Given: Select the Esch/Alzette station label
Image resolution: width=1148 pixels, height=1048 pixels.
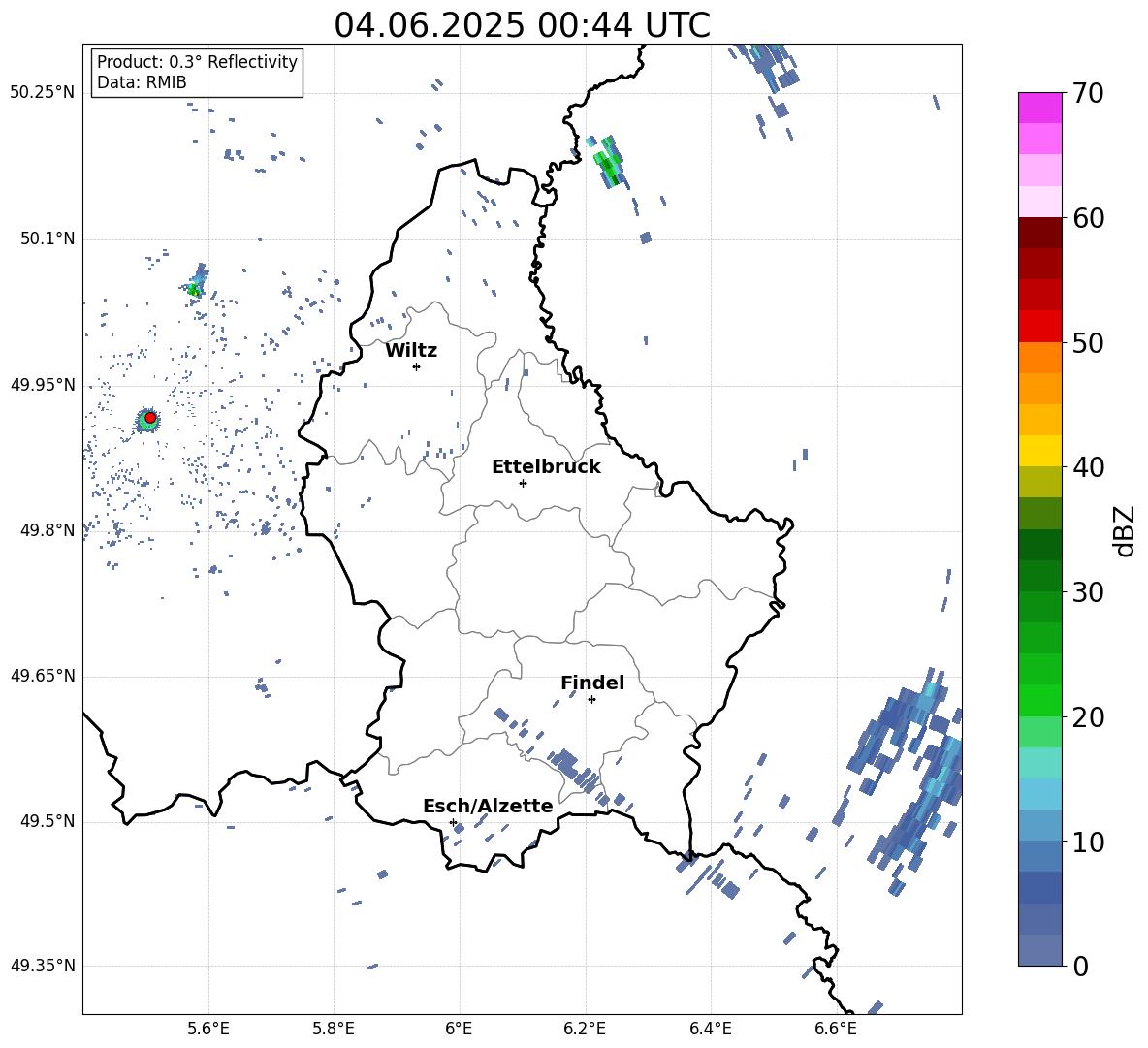Looking at the screenshot, I should coord(488,806).
